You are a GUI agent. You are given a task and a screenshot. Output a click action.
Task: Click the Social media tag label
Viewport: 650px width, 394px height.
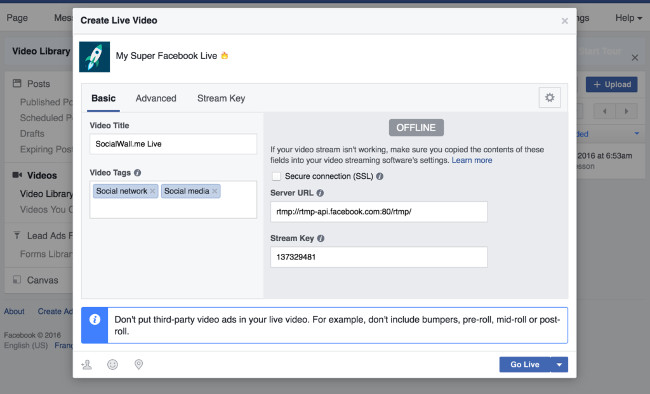187,191
